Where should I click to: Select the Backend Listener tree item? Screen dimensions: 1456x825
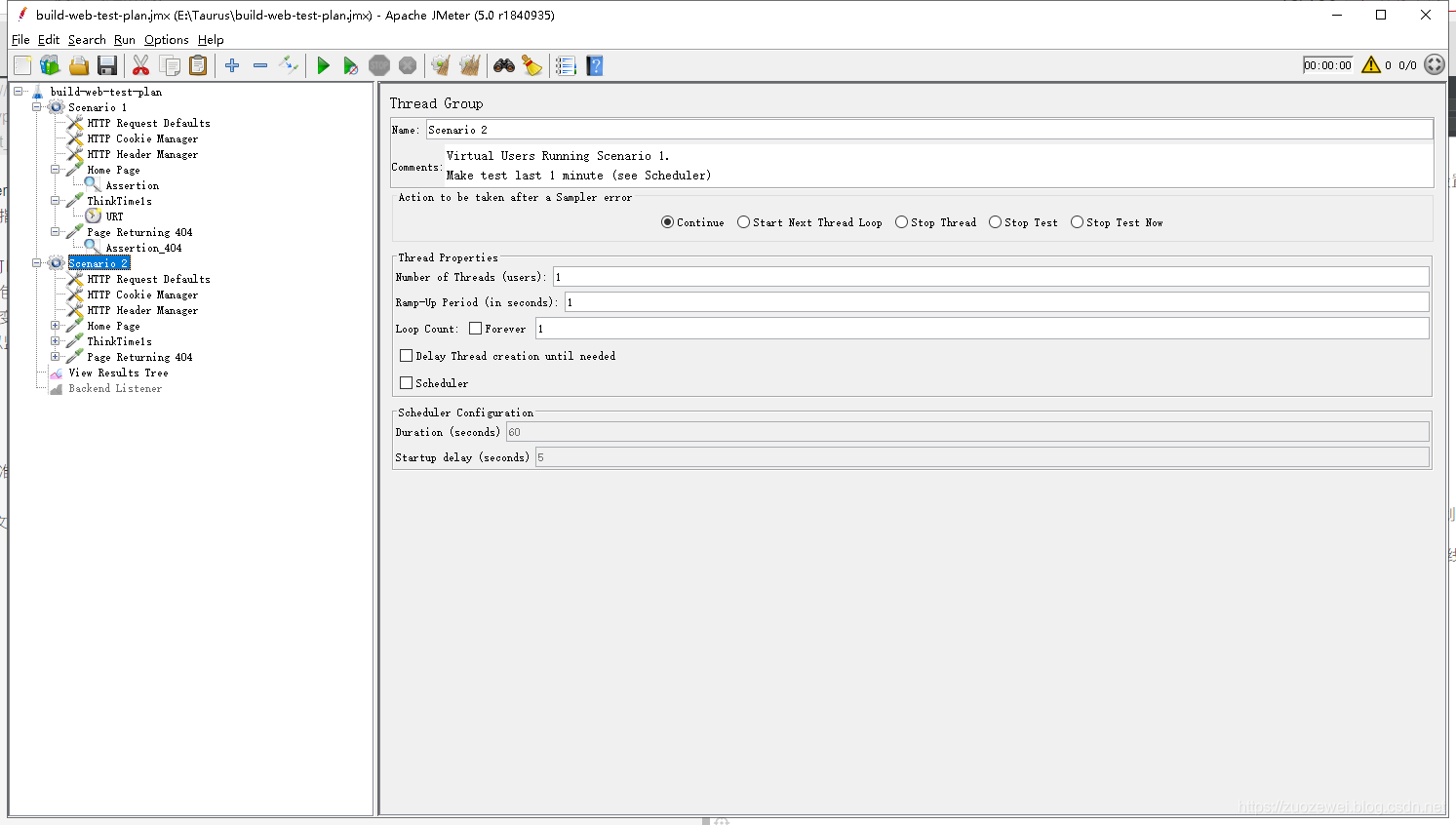tap(115, 388)
